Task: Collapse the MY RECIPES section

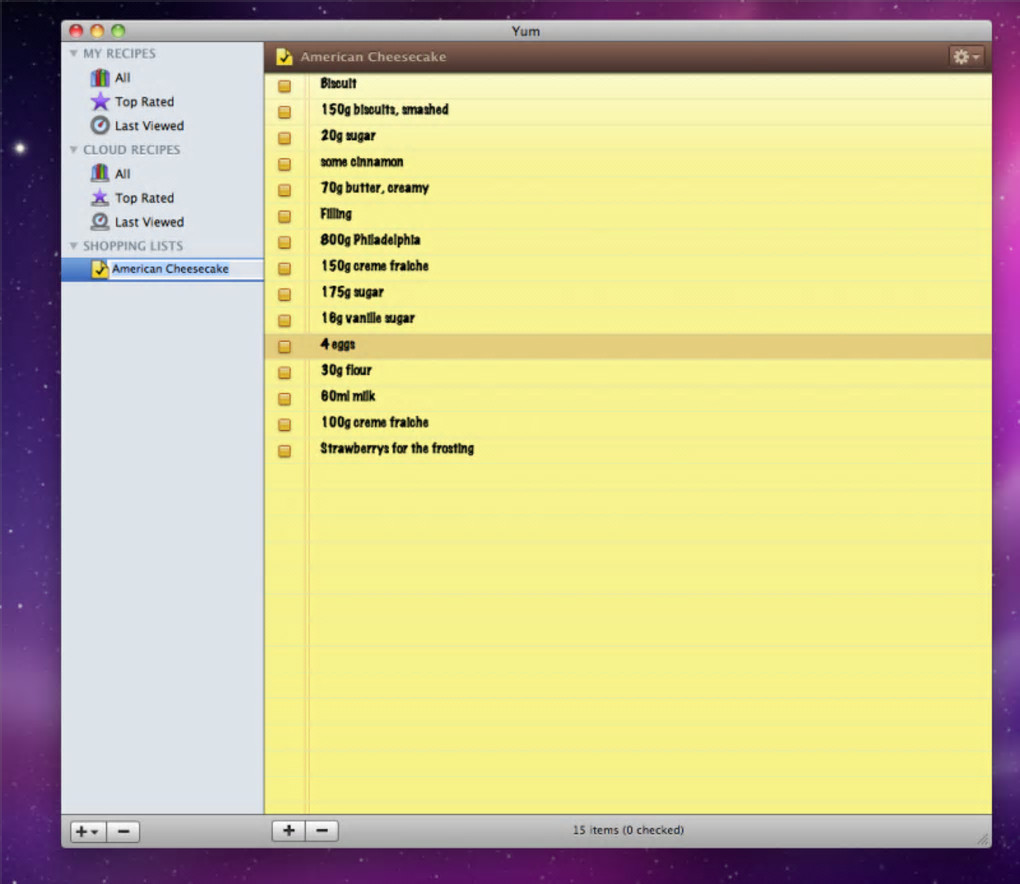Action: [74, 53]
